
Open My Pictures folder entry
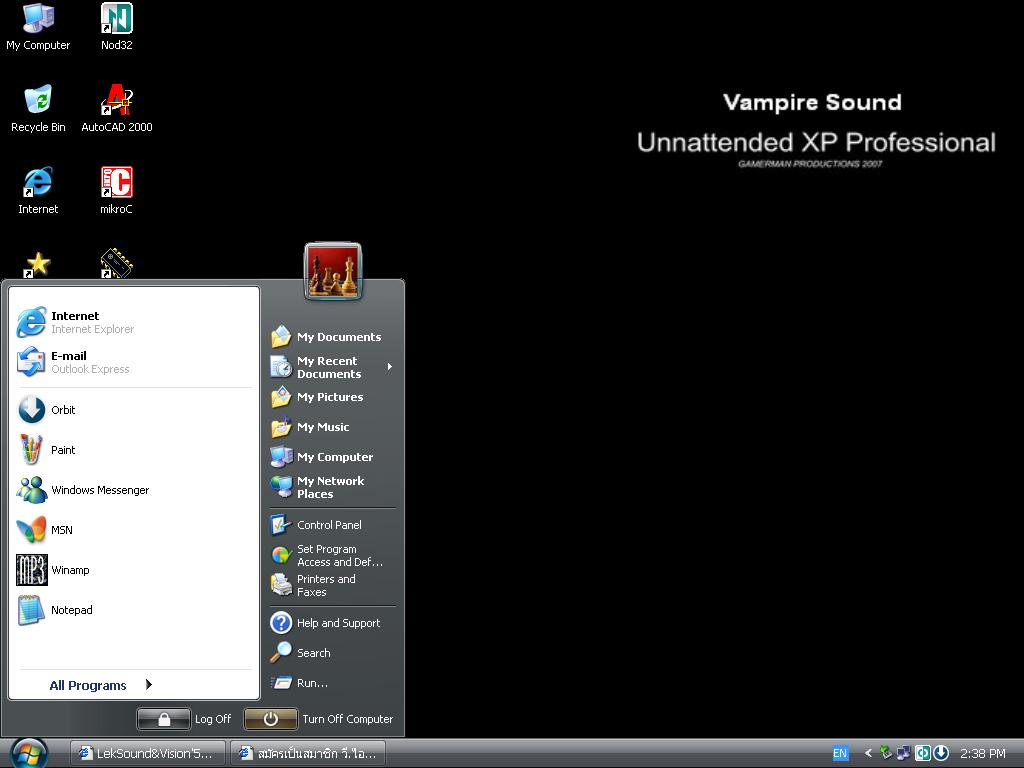point(332,397)
